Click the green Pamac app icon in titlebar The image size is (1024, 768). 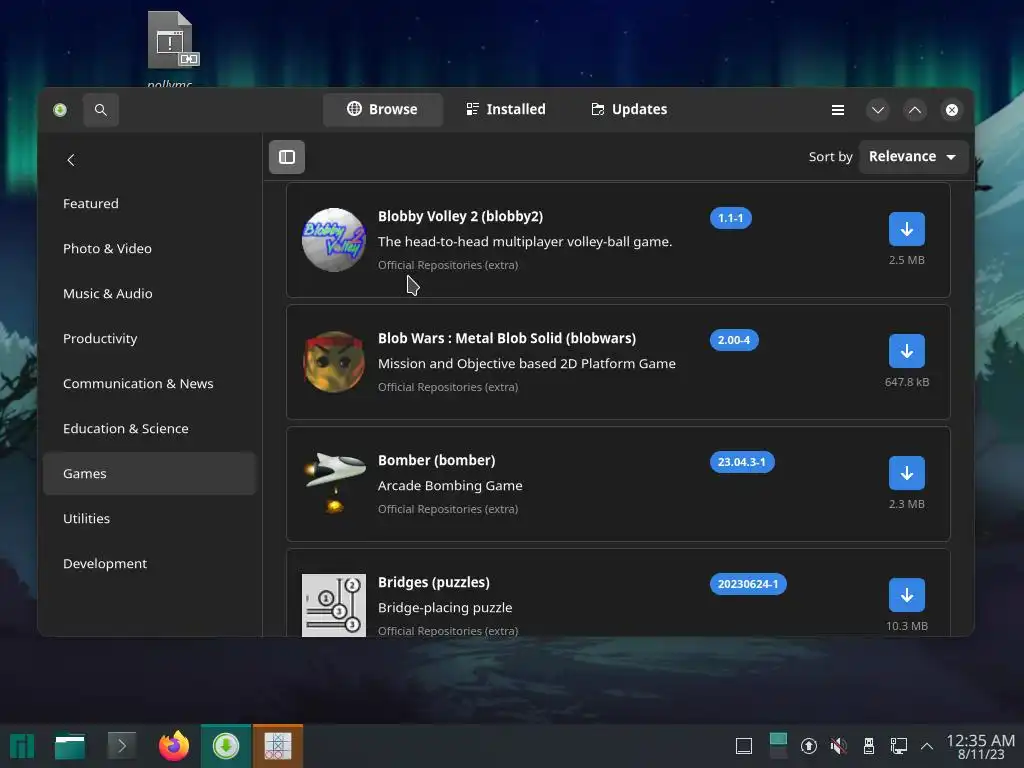(60, 110)
